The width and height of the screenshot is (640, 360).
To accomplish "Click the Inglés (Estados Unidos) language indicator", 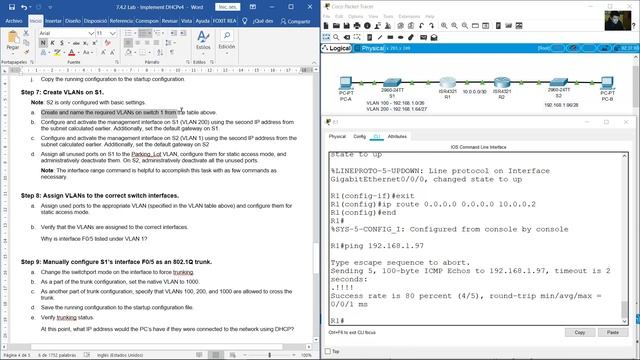I will (120, 355).
